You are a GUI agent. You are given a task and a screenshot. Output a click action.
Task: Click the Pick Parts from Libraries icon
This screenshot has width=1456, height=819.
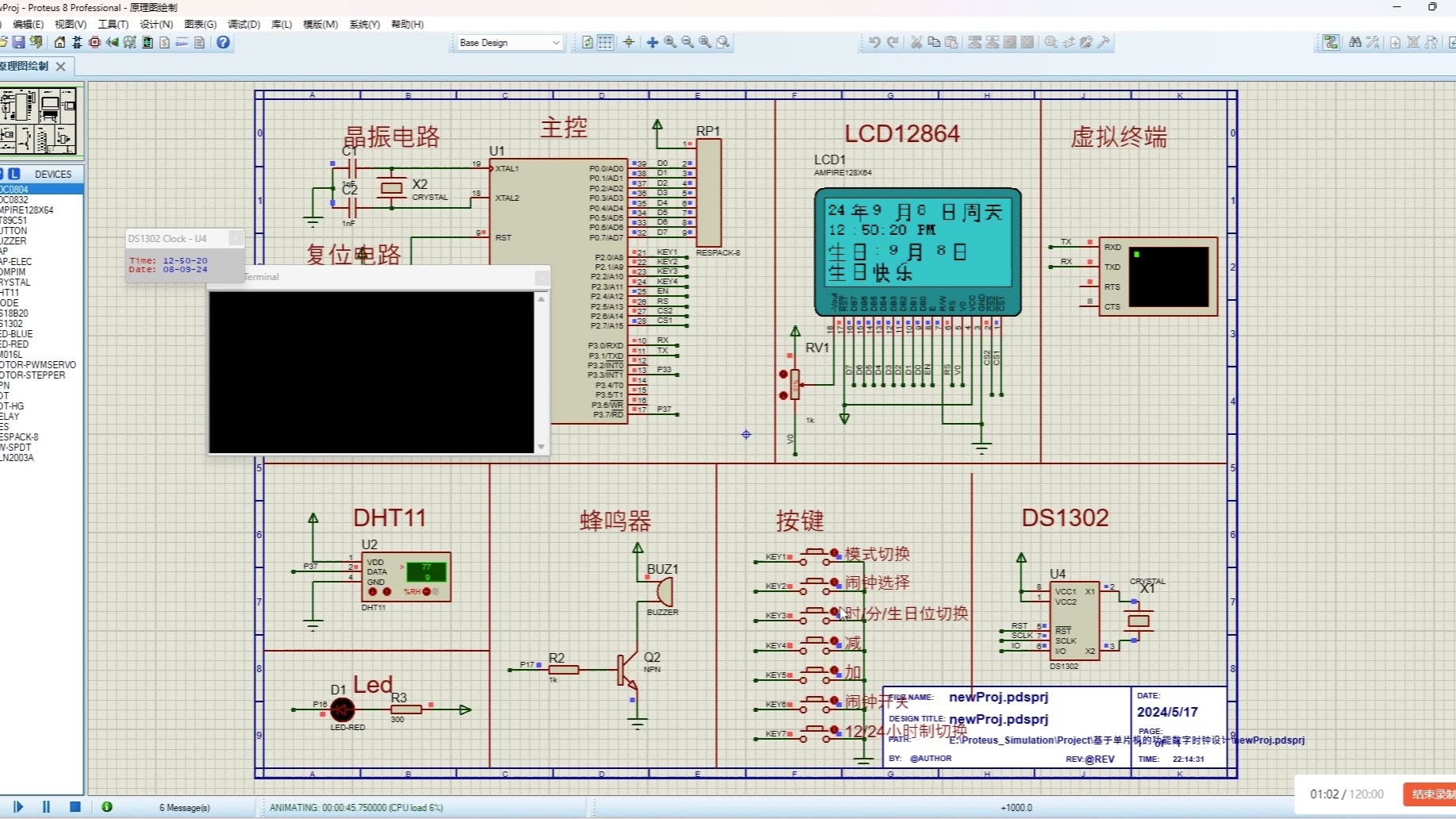click(x=1051, y=42)
